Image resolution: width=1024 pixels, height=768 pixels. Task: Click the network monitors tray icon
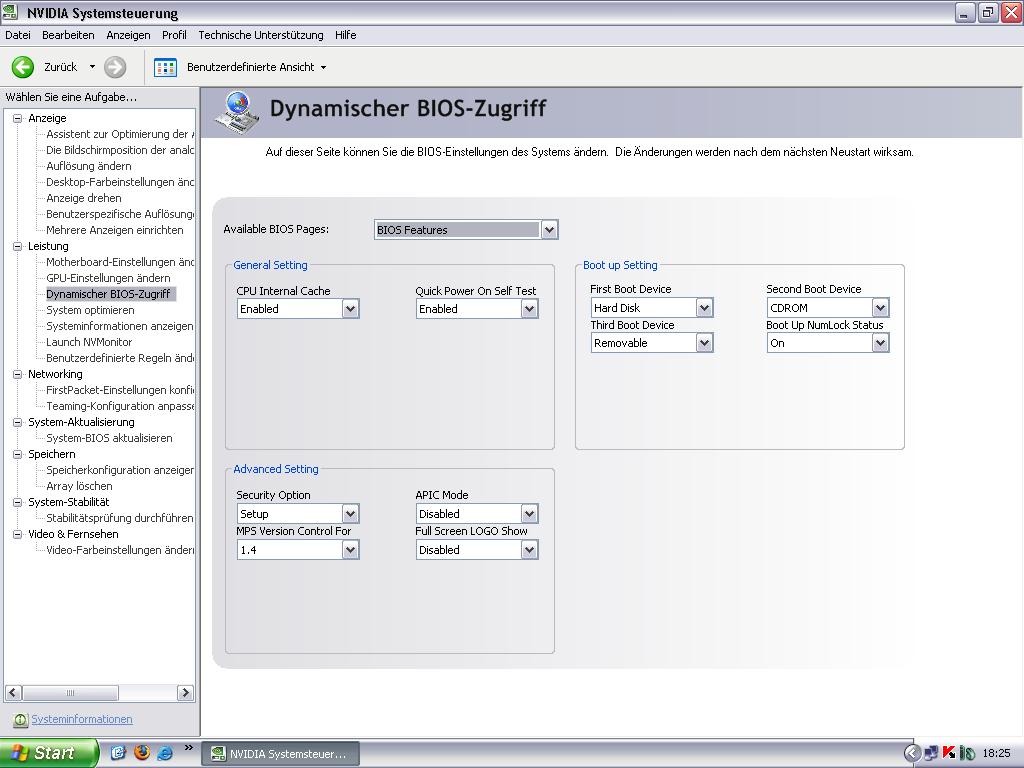(x=932, y=754)
